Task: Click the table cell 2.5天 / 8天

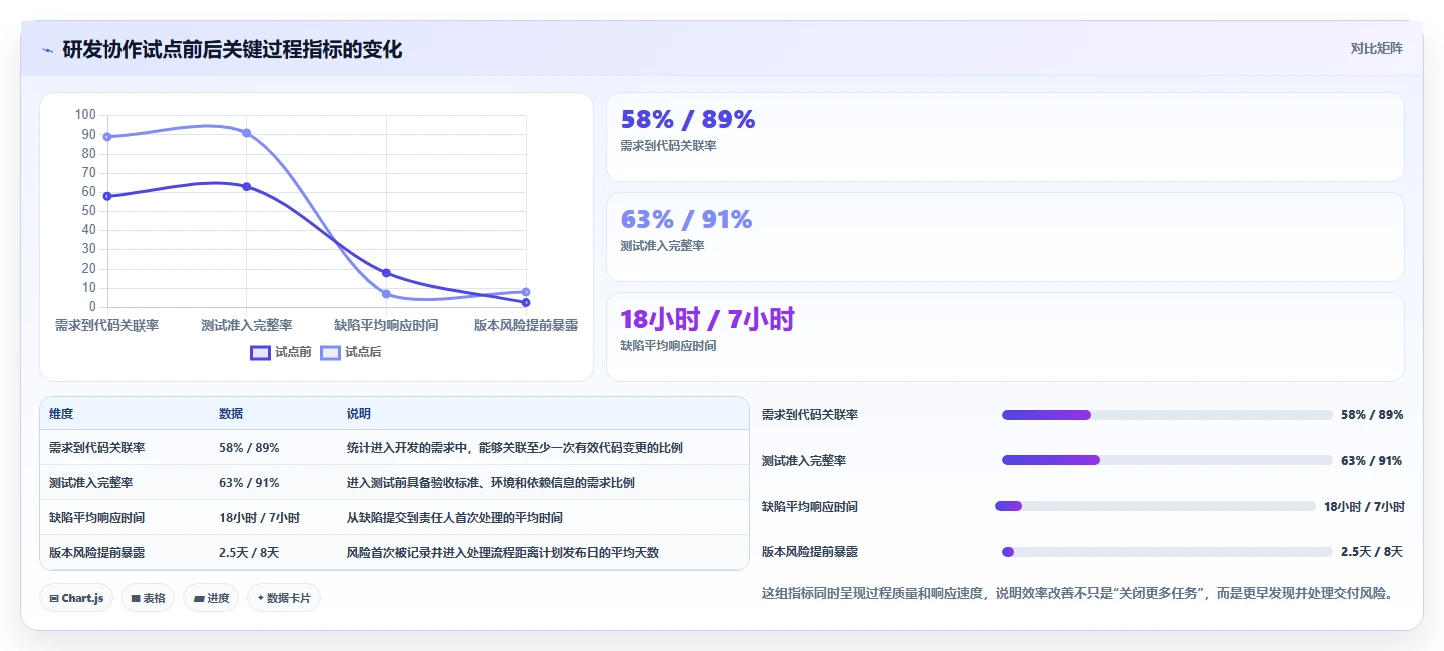Action: tap(249, 553)
